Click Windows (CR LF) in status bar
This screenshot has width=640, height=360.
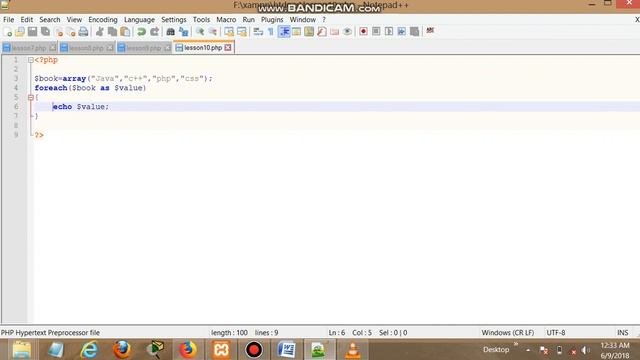point(507,333)
